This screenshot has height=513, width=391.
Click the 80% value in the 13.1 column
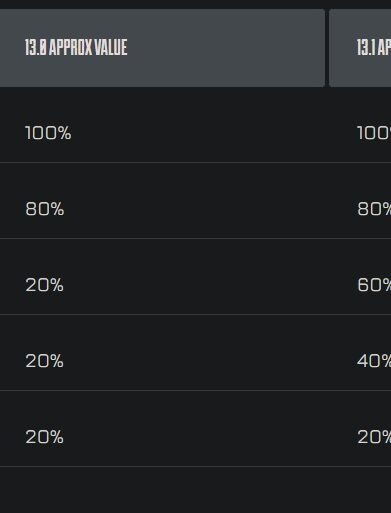pyautogui.click(x=374, y=209)
